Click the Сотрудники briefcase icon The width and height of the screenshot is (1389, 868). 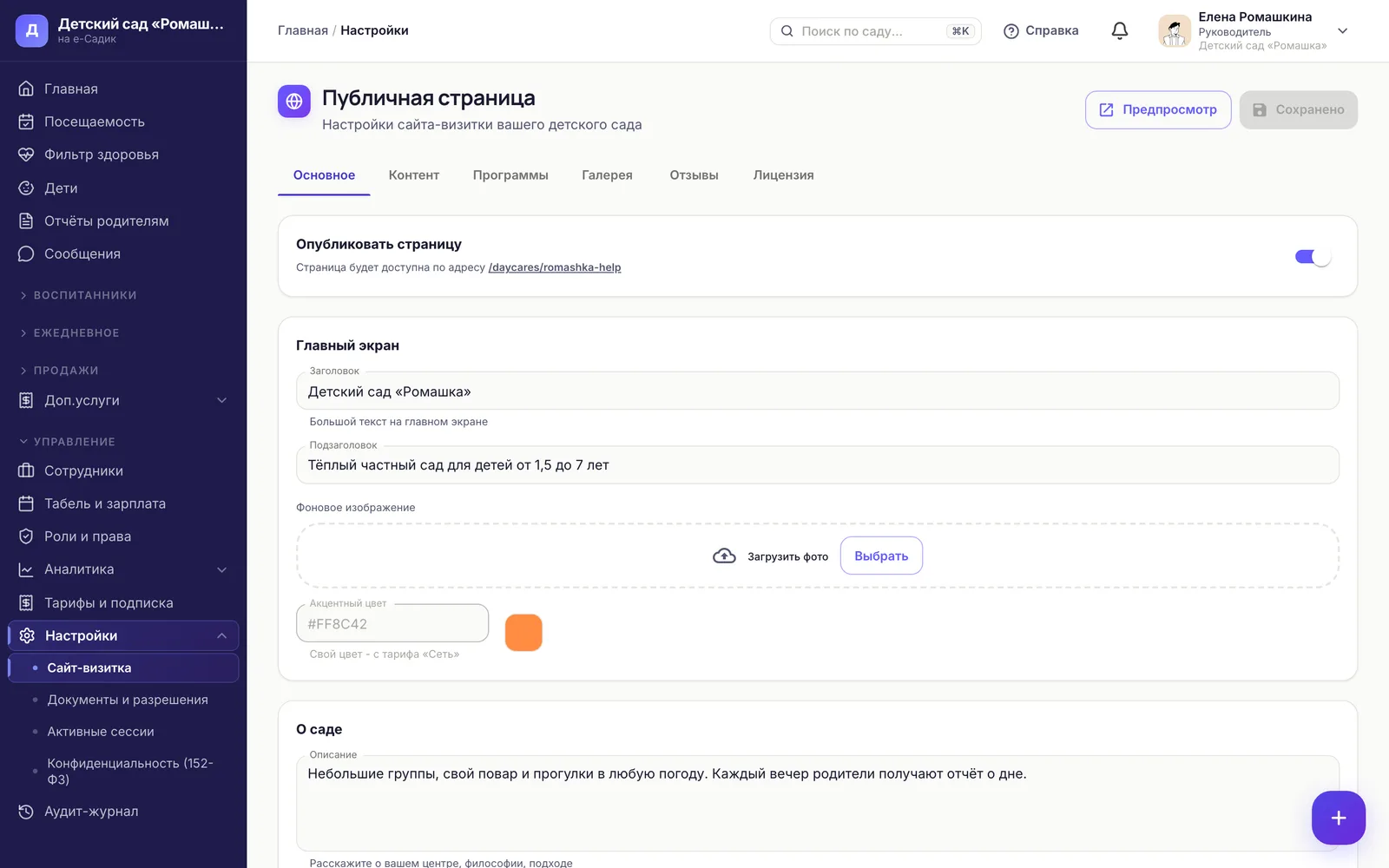(x=26, y=470)
